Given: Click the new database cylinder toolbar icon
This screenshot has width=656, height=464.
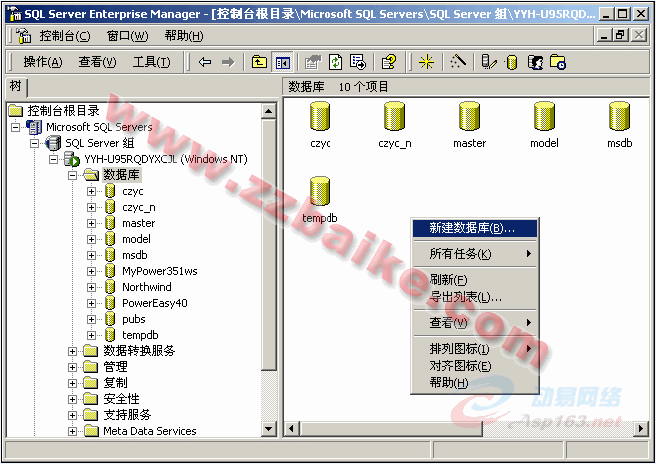Looking at the screenshot, I should (512, 62).
